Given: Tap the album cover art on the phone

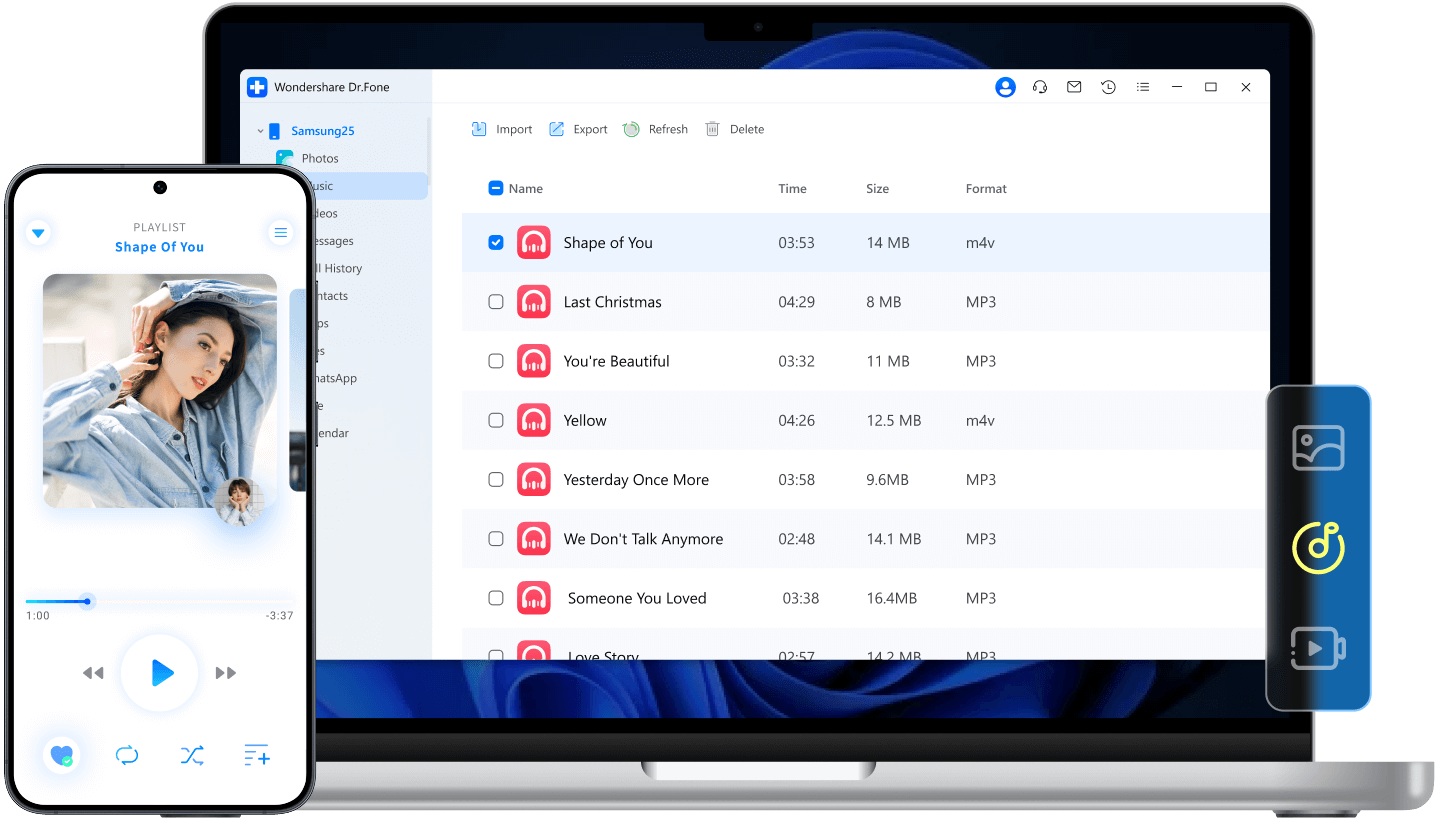Looking at the screenshot, I should tap(160, 391).
